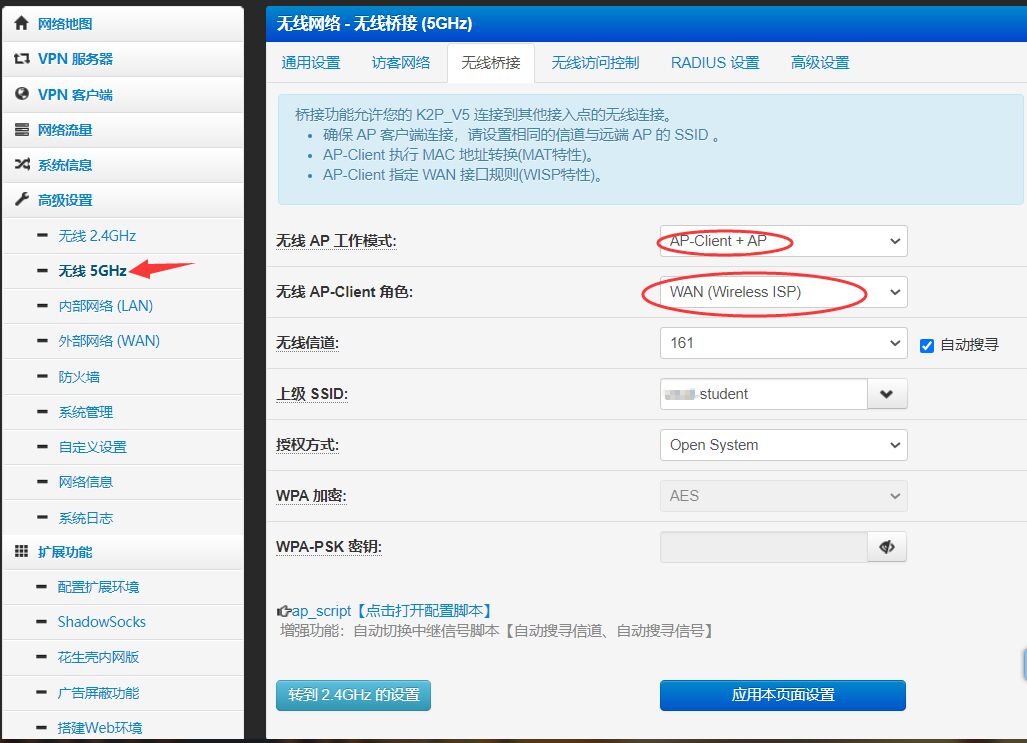Open the RADIUS 设置 tab
The image size is (1027, 743).
(x=715, y=63)
